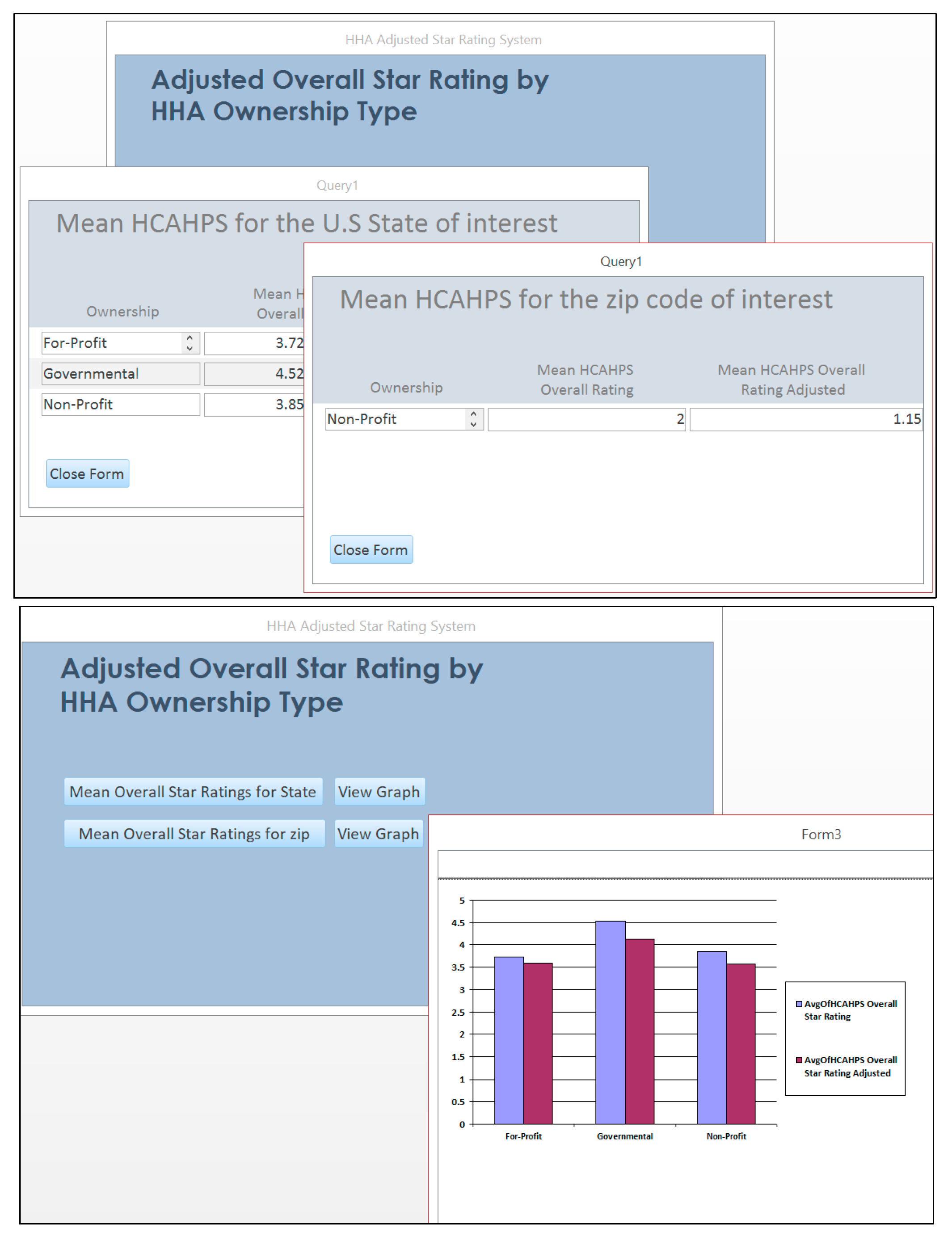Select the Non-Profit ownership field in state form
952x1237 pixels.
(x=120, y=405)
